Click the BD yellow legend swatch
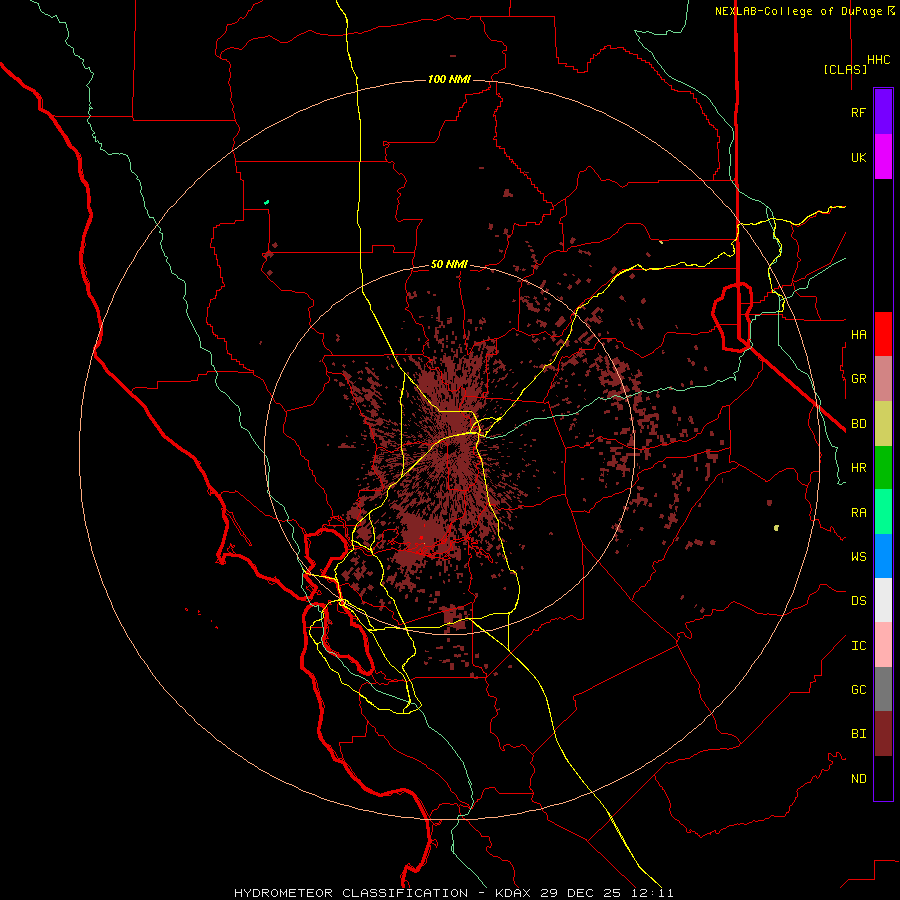Viewport: 900px width, 900px height. [x=883, y=424]
